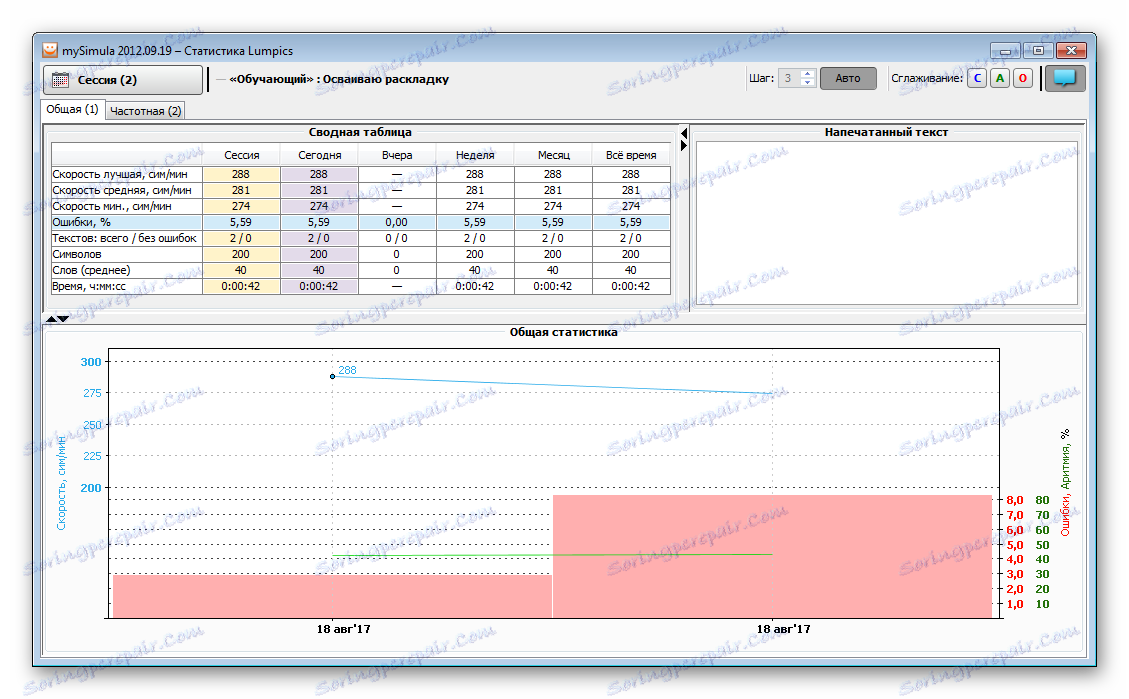Click Неделя cell showing 2 / 0
Screen dimensions: 1129x699
[474, 238]
